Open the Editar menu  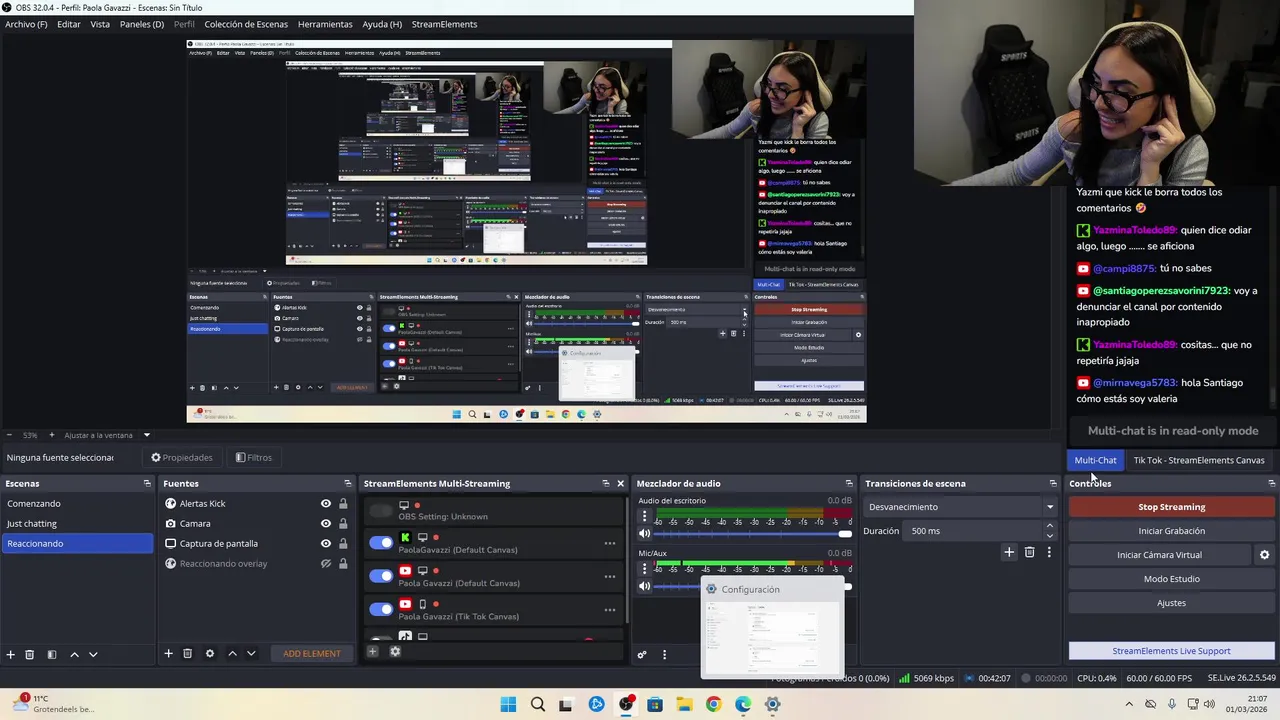tap(69, 24)
